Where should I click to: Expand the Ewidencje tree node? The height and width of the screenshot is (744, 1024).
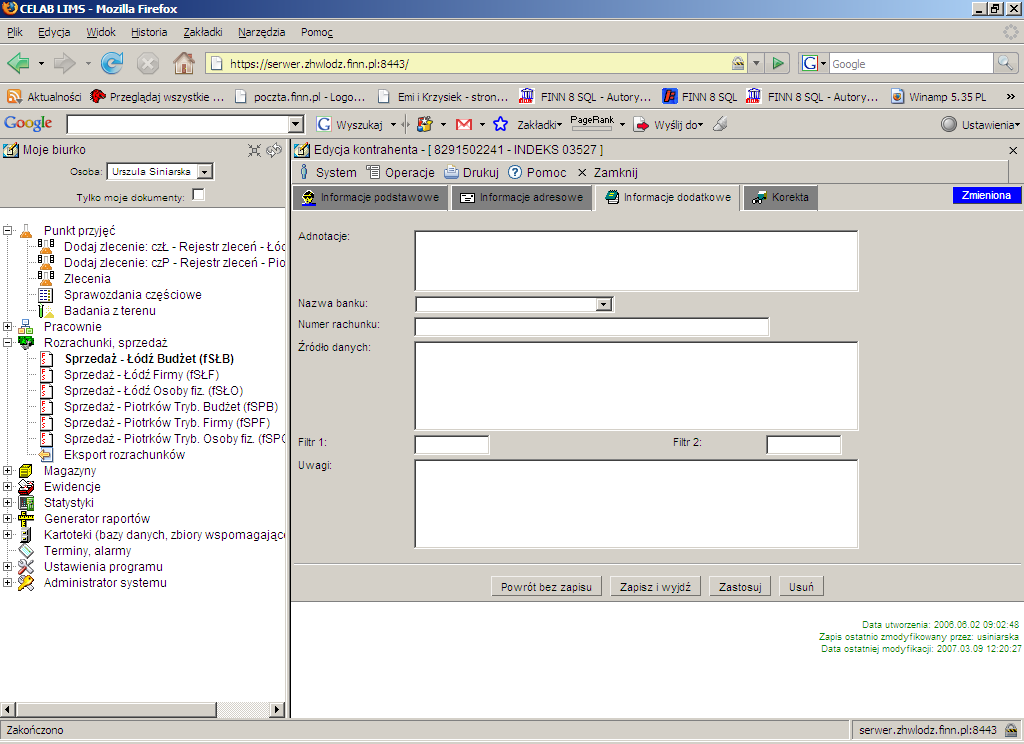(x=7, y=487)
